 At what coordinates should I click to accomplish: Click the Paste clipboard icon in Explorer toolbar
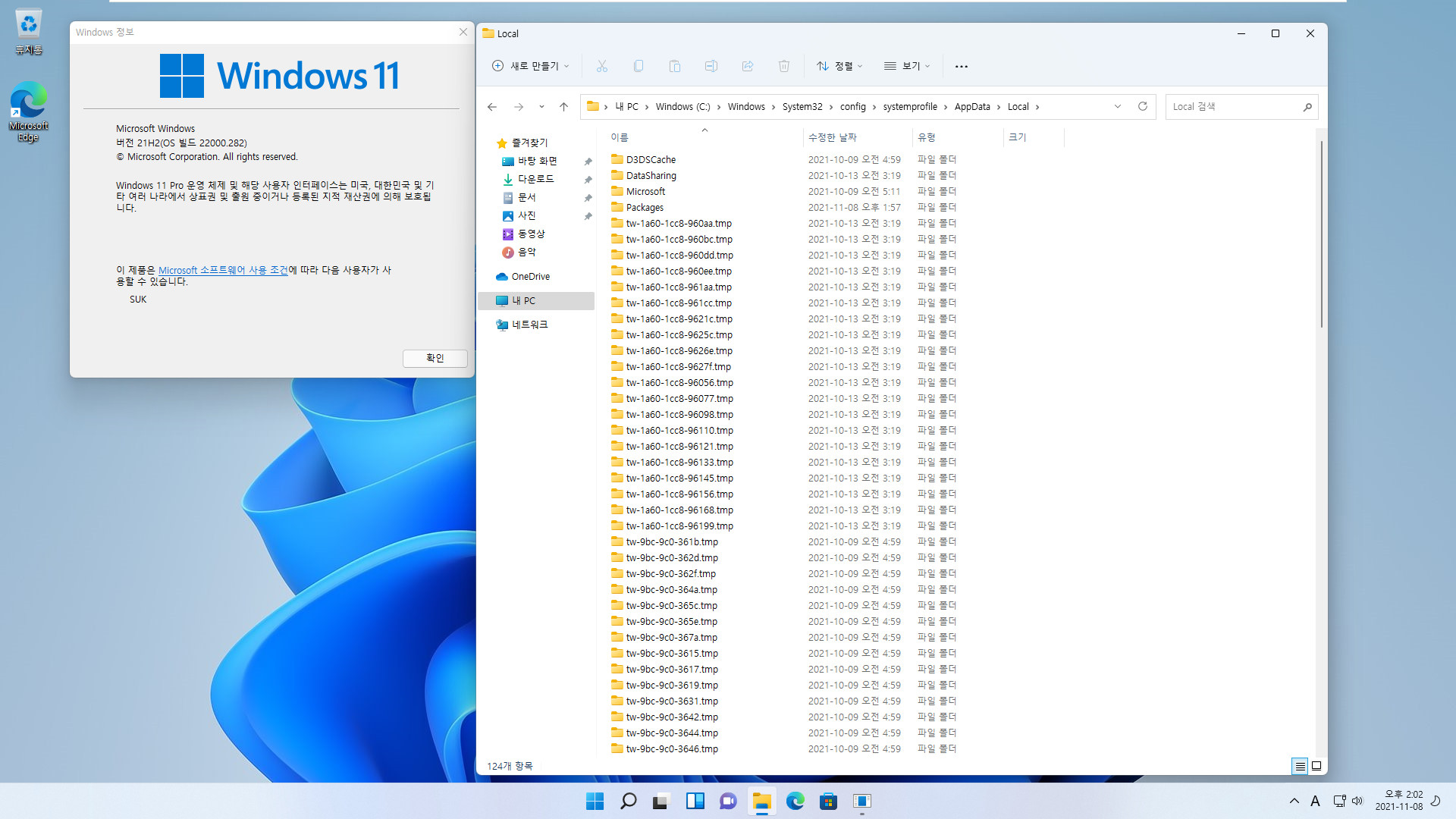(675, 66)
